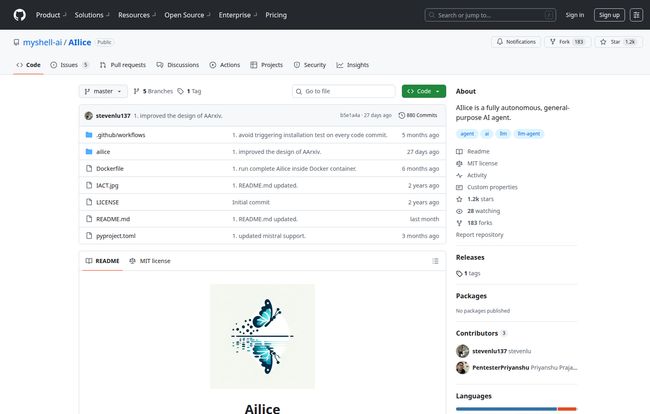Open the Insights tab
650x414 pixels.
coord(353,65)
